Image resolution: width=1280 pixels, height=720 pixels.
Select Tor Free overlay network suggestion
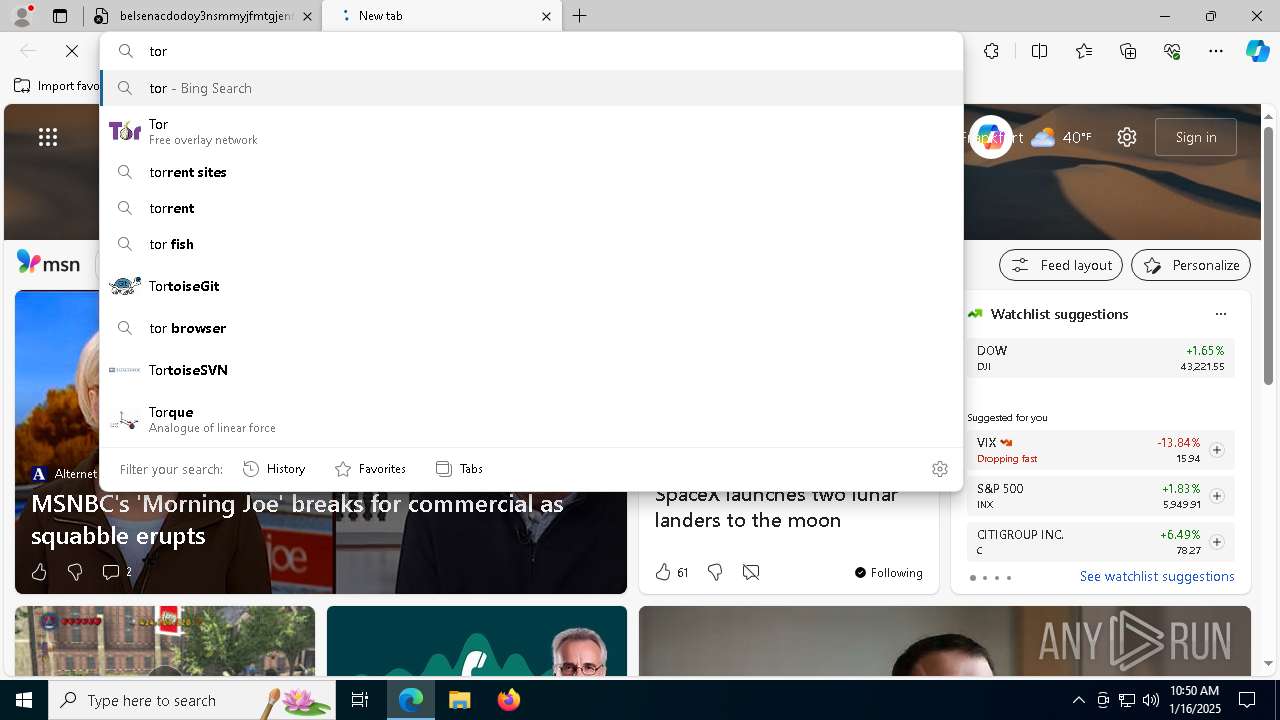click(x=531, y=131)
